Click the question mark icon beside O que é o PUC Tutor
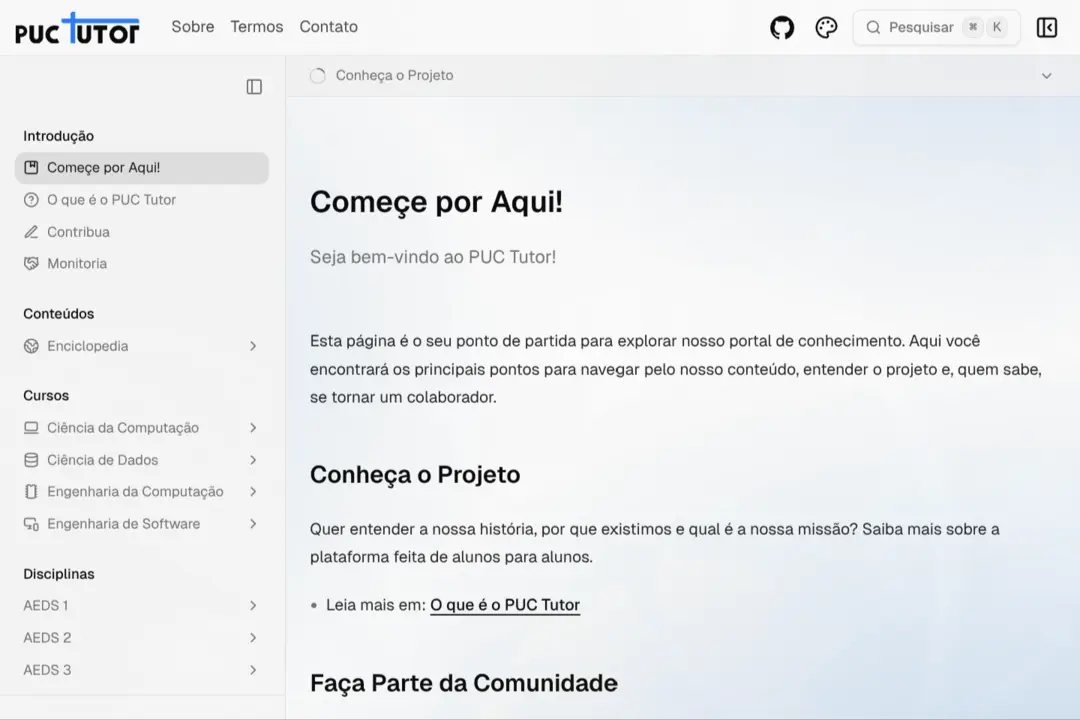The image size is (1080, 720). (31, 200)
